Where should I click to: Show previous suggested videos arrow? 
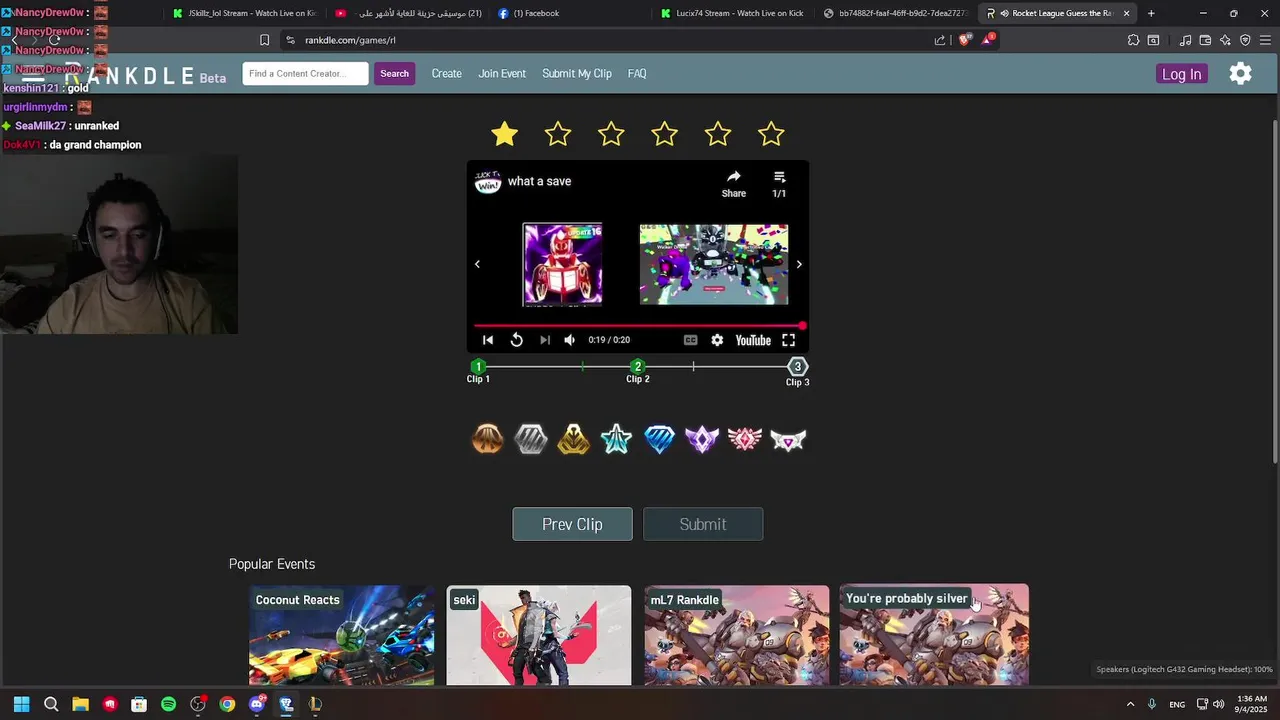[x=477, y=264]
